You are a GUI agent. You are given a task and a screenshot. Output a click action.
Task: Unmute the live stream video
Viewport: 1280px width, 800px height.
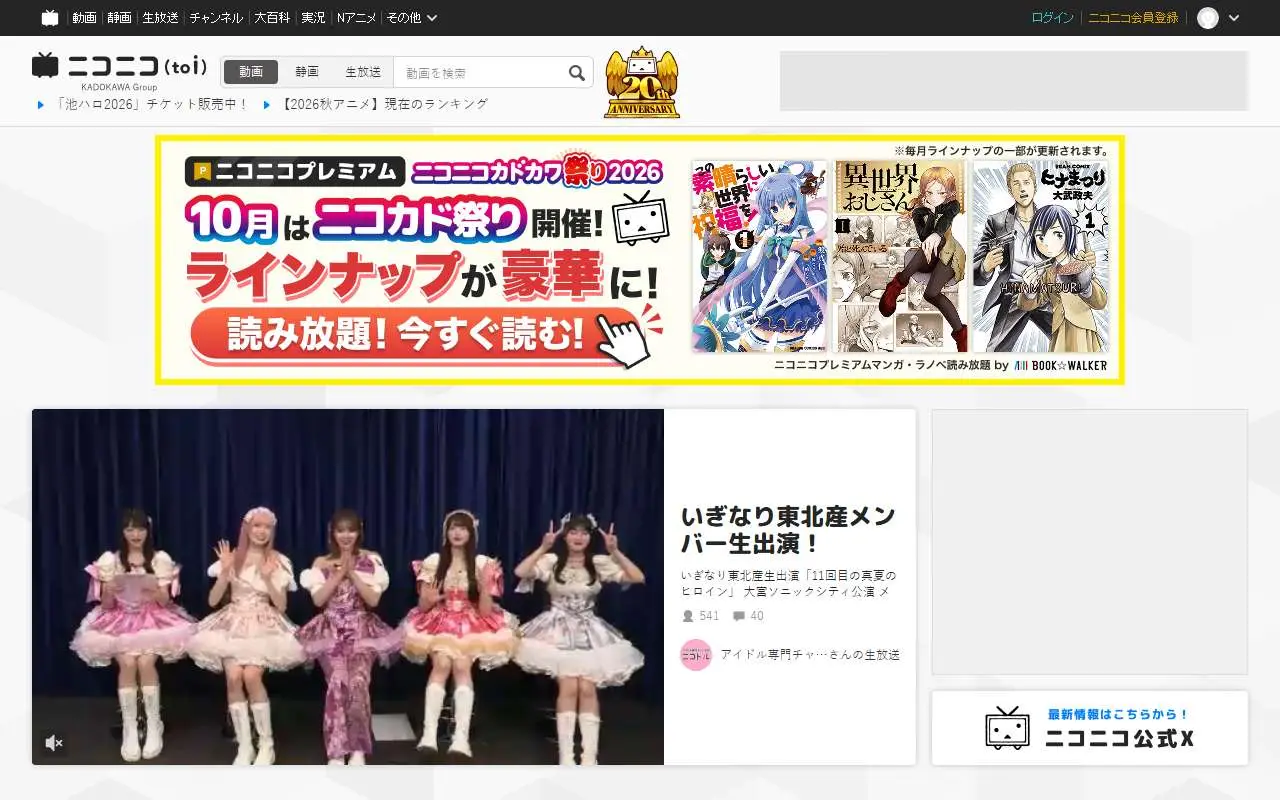(54, 743)
